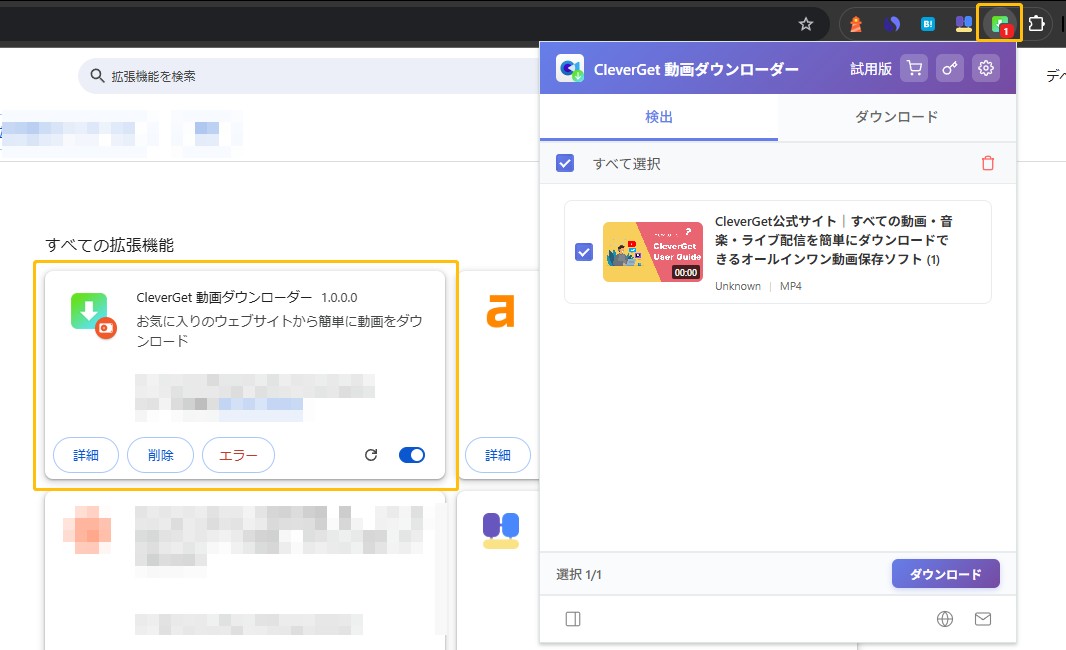Reload the CleverGet extension with refresh icon
Viewport: 1066px width, 650px height.
[x=371, y=455]
